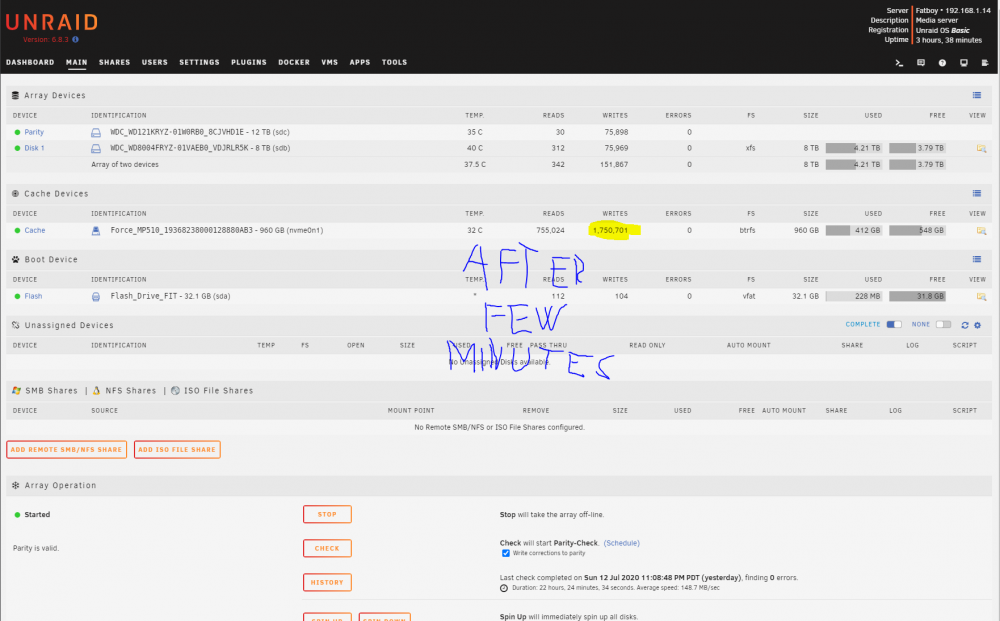Open the terminal icon in top bar
1000x621 pixels.
pyautogui.click(x=899, y=62)
